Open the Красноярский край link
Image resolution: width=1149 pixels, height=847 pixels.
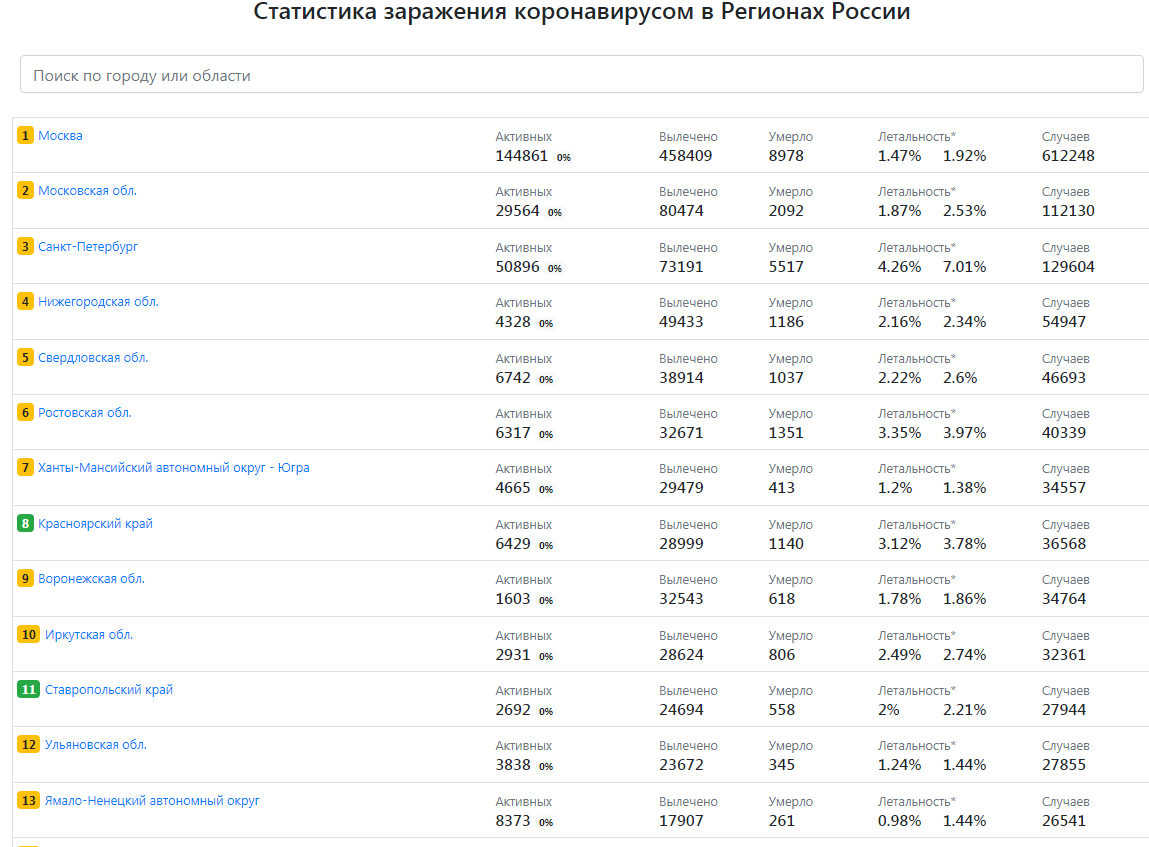(95, 524)
